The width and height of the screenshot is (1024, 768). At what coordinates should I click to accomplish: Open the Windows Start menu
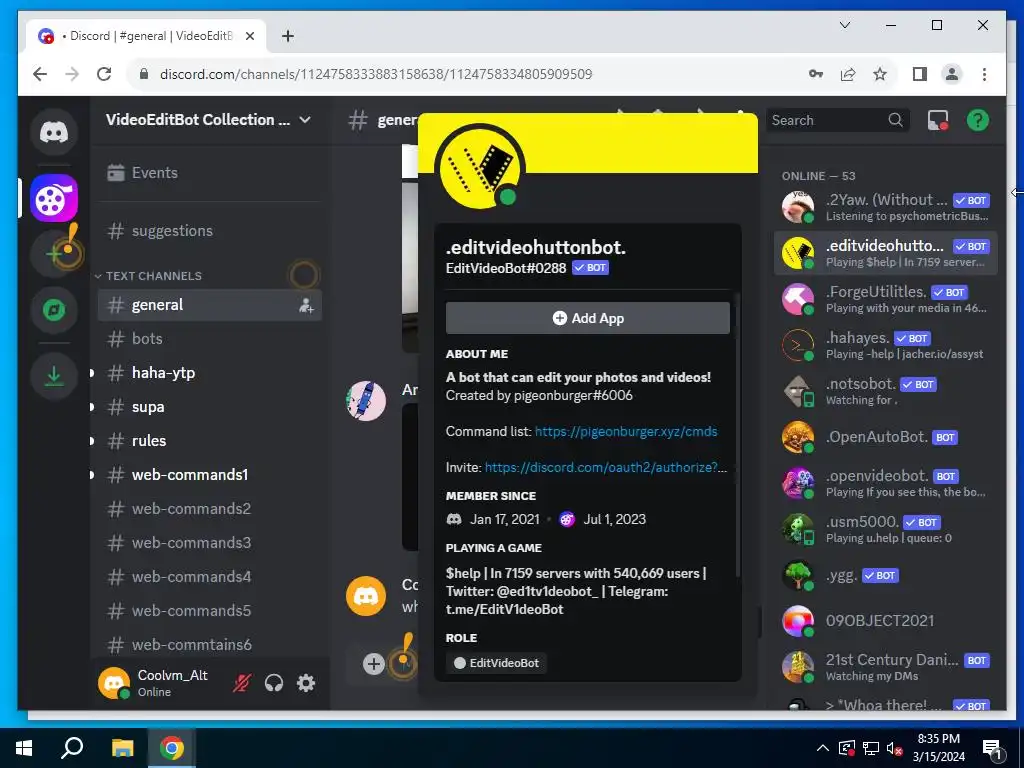tap(24, 748)
